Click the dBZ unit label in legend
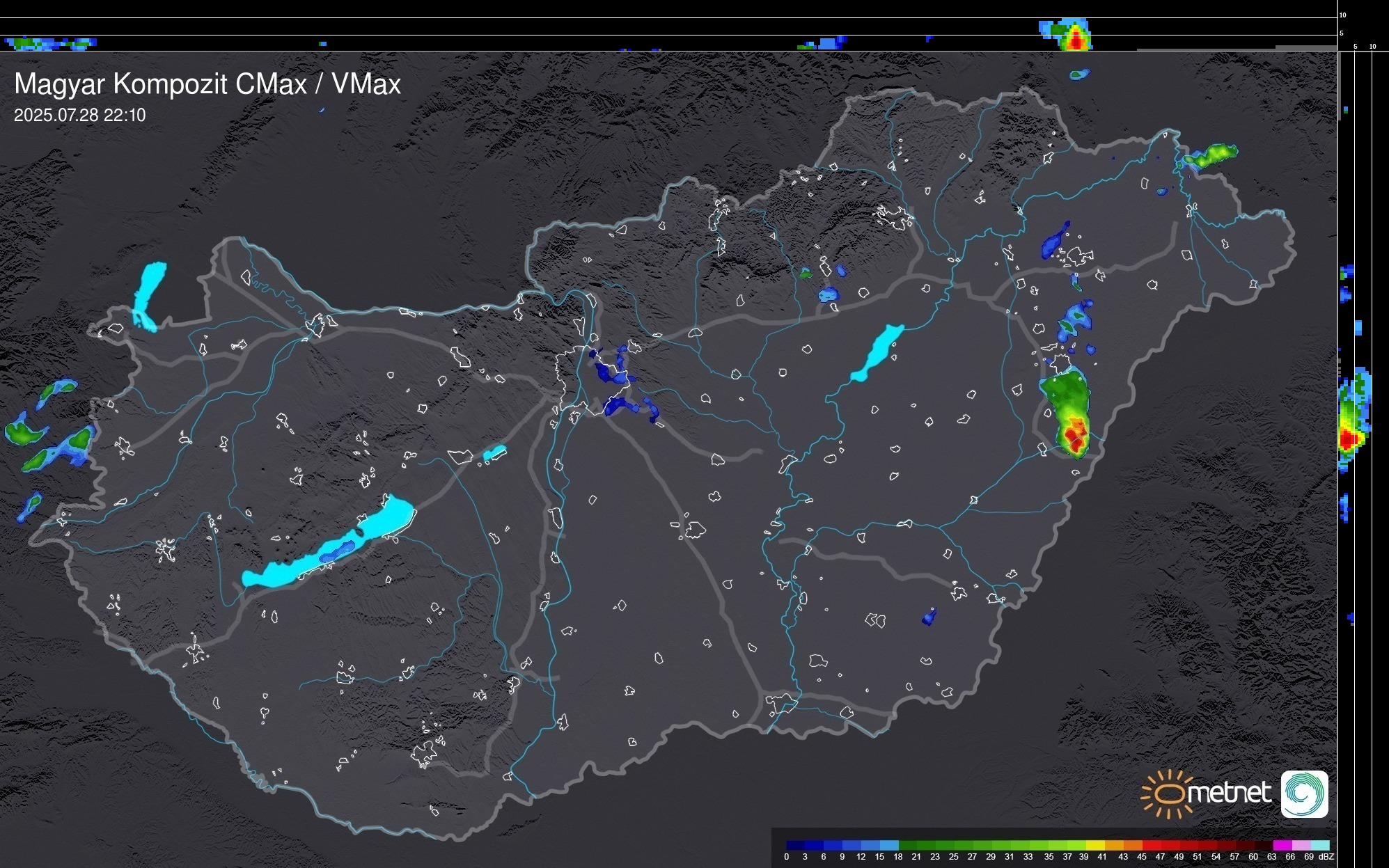 click(1326, 857)
